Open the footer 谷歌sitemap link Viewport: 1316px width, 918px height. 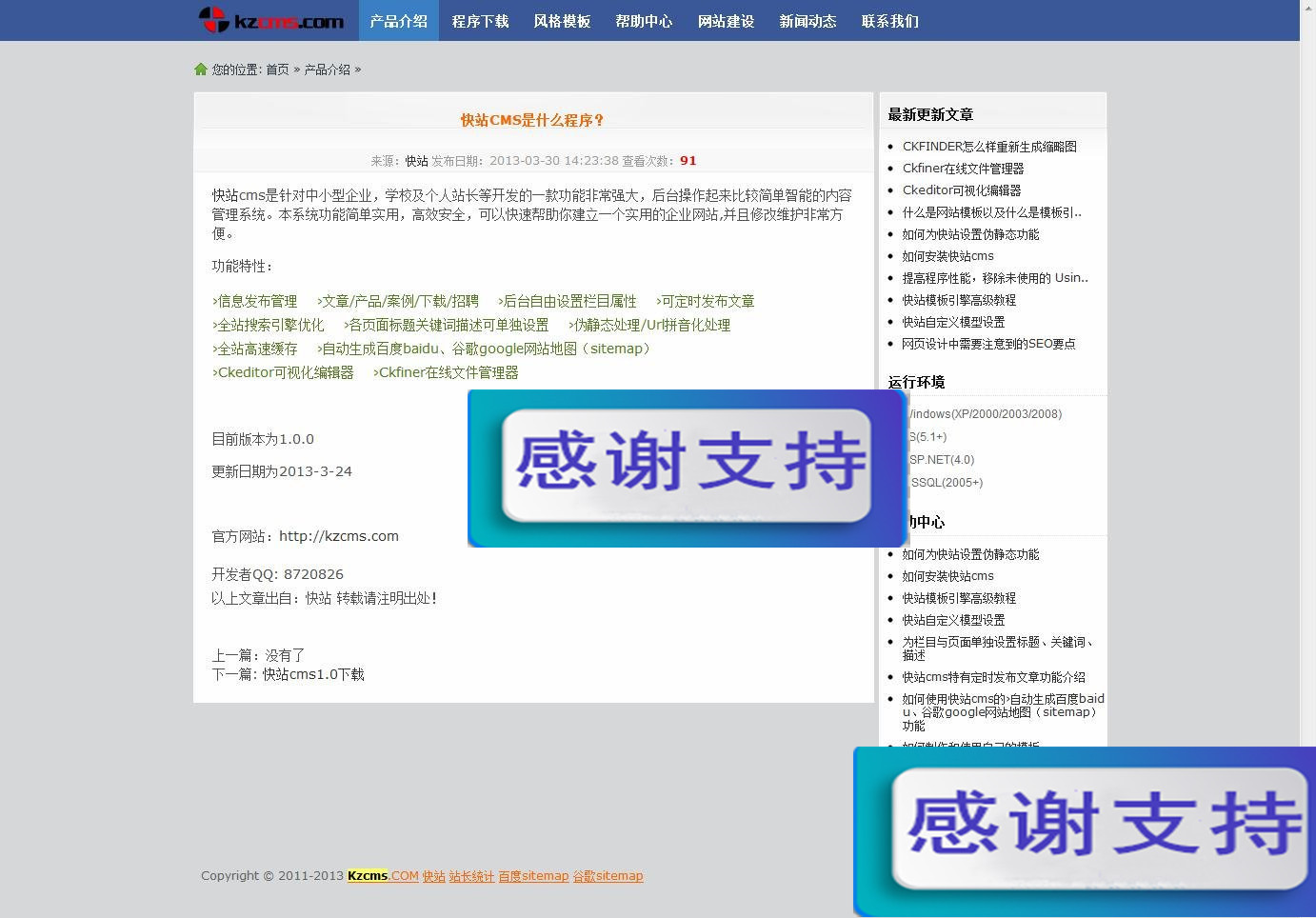(608, 876)
